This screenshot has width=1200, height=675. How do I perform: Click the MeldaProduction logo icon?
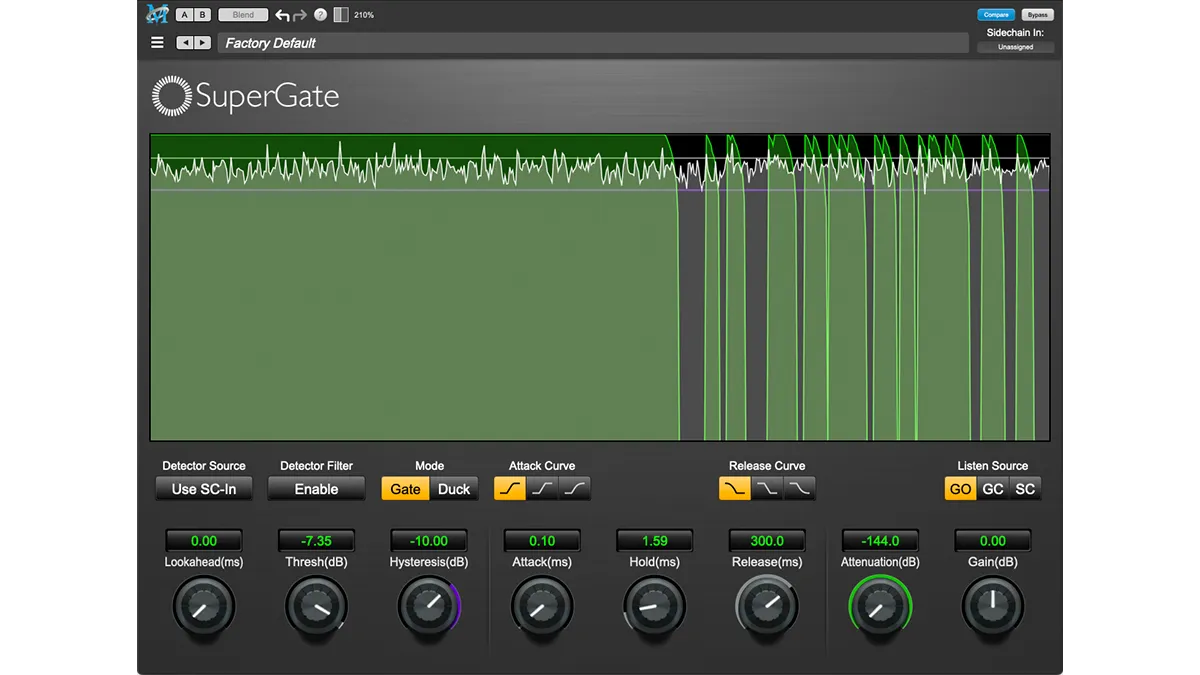click(156, 14)
